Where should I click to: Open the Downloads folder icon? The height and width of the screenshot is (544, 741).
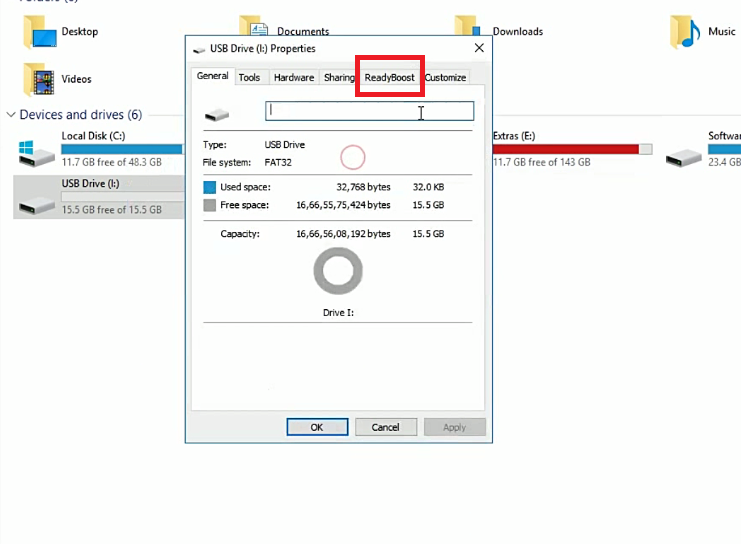tap(467, 26)
